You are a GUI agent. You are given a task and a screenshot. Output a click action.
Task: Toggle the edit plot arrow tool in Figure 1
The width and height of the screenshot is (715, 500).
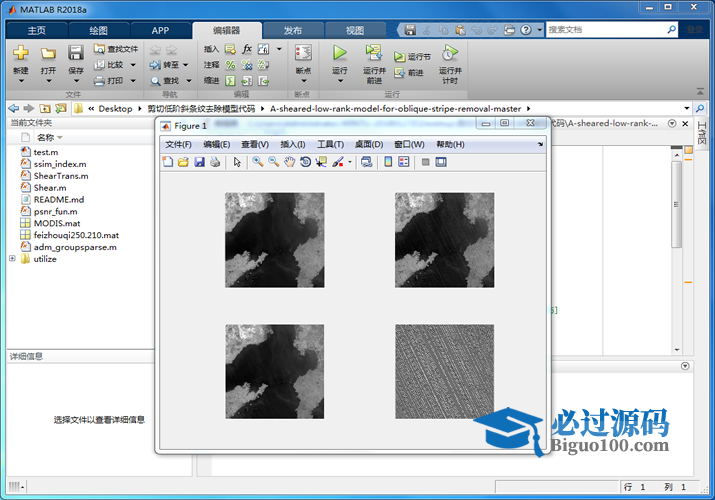coord(237,162)
